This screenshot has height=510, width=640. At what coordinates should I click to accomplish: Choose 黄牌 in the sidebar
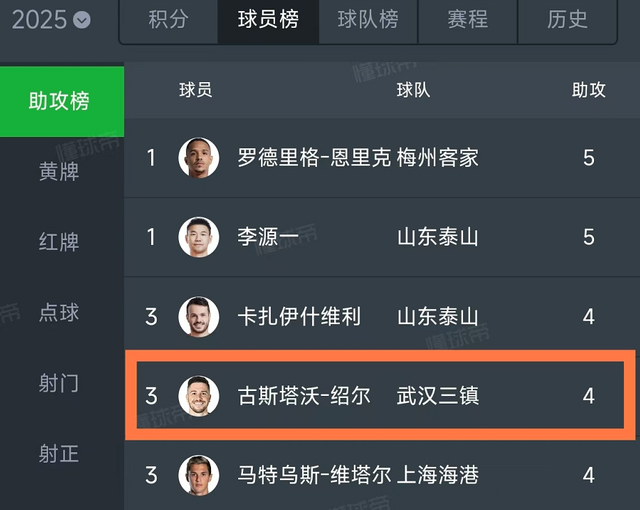(x=59, y=171)
